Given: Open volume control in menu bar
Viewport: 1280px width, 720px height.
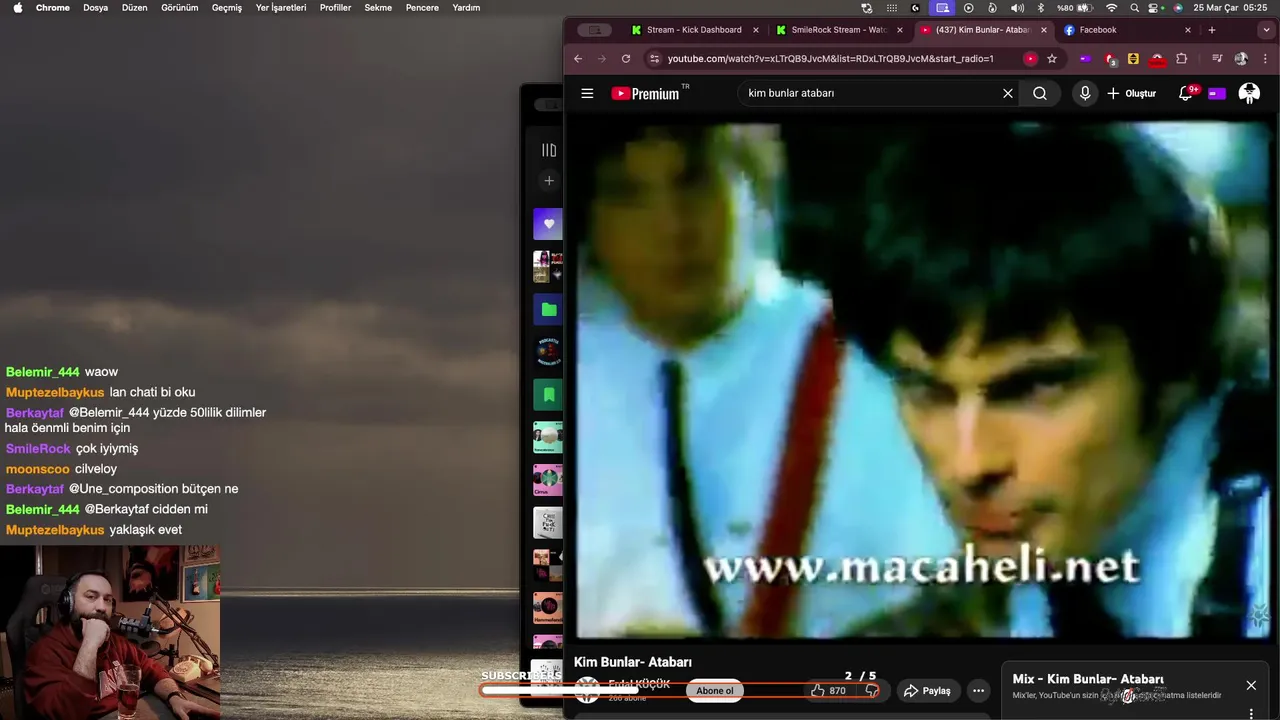Looking at the screenshot, I should 1017,7.
